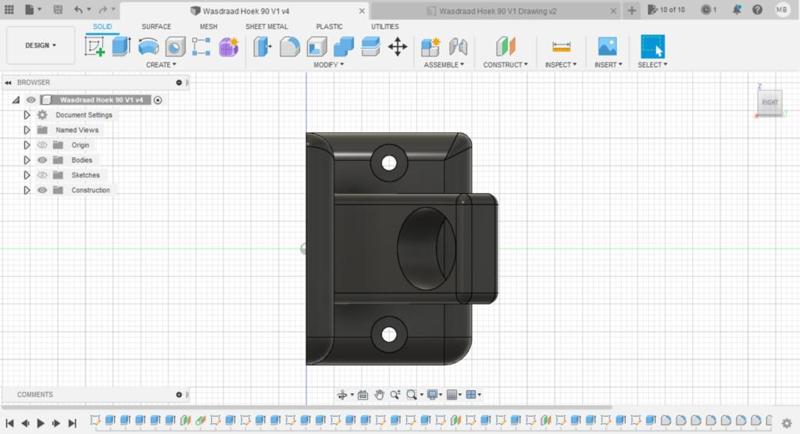Click the Select tool icon
The width and height of the screenshot is (800, 434).
(653, 46)
